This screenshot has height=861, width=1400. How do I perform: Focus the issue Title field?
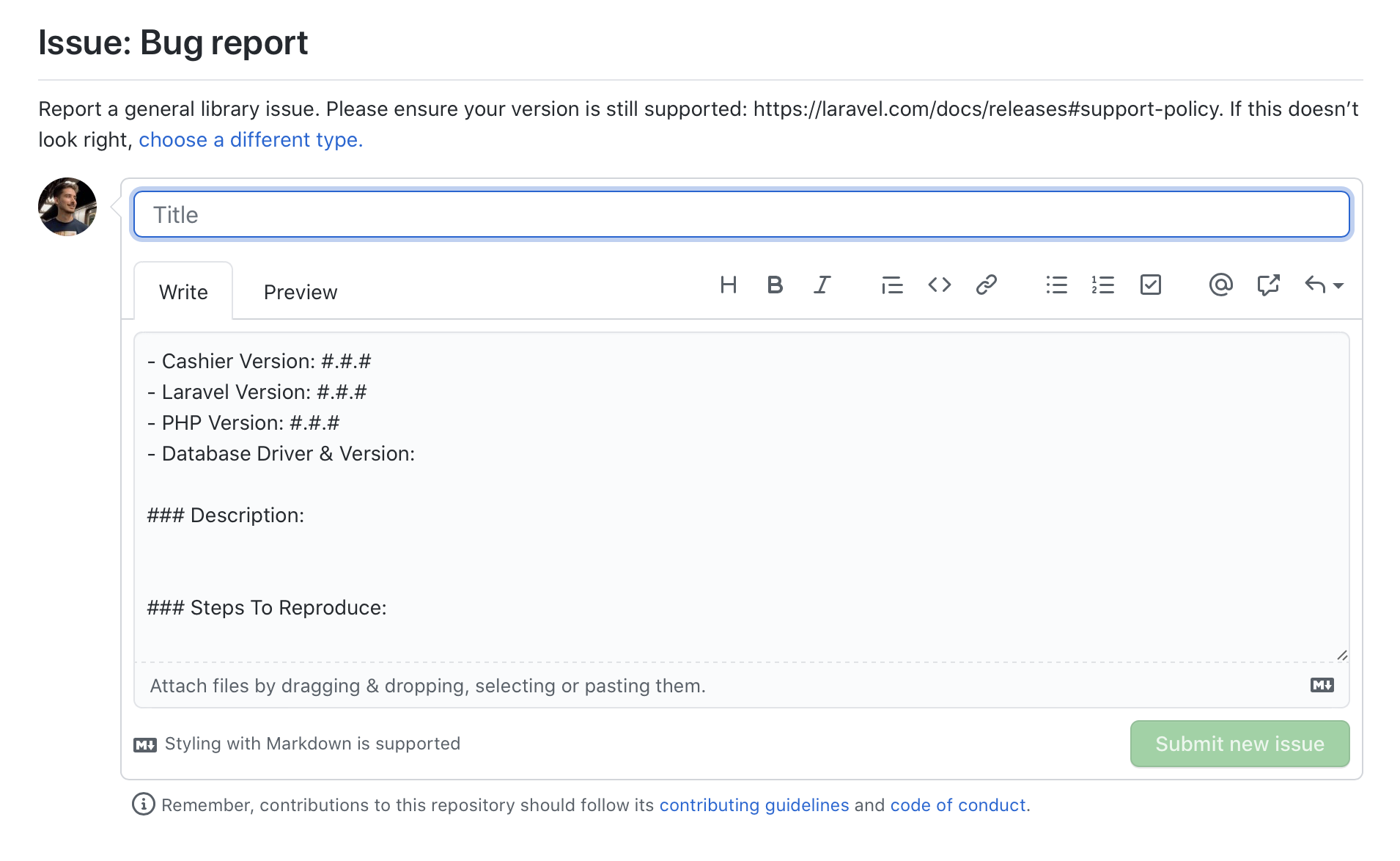[740, 213]
